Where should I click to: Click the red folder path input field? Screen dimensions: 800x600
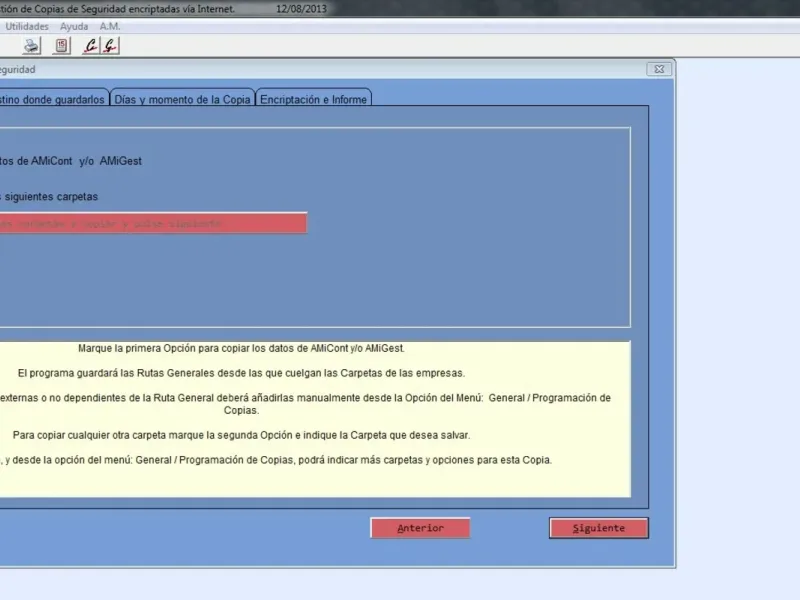click(x=153, y=223)
